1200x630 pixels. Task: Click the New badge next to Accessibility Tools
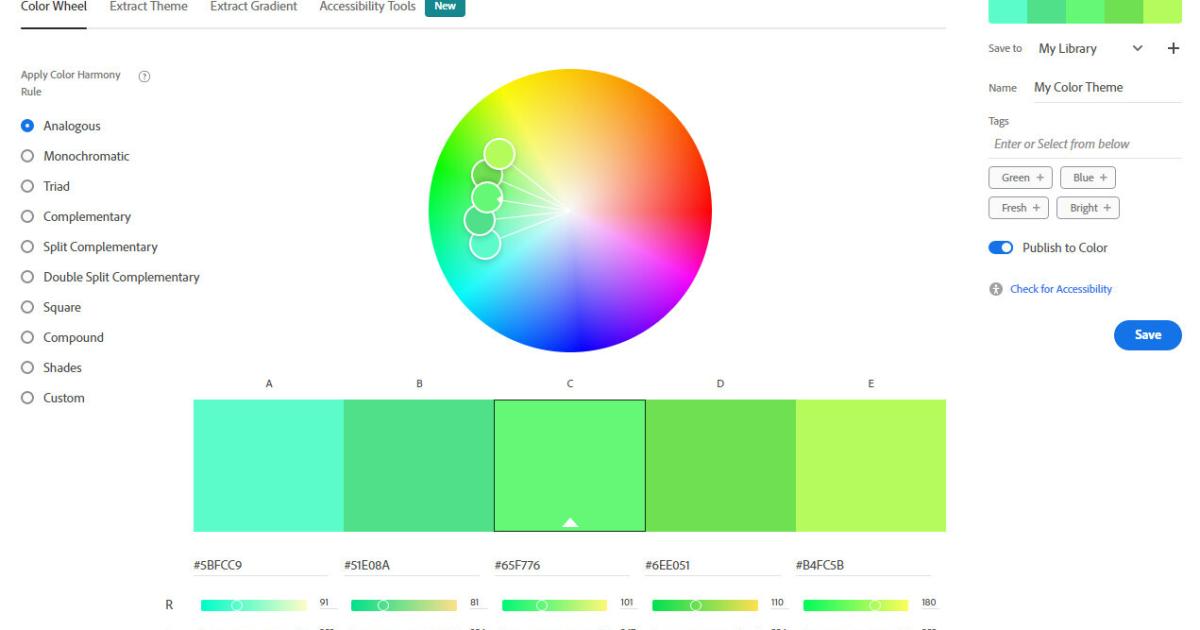[445, 7]
